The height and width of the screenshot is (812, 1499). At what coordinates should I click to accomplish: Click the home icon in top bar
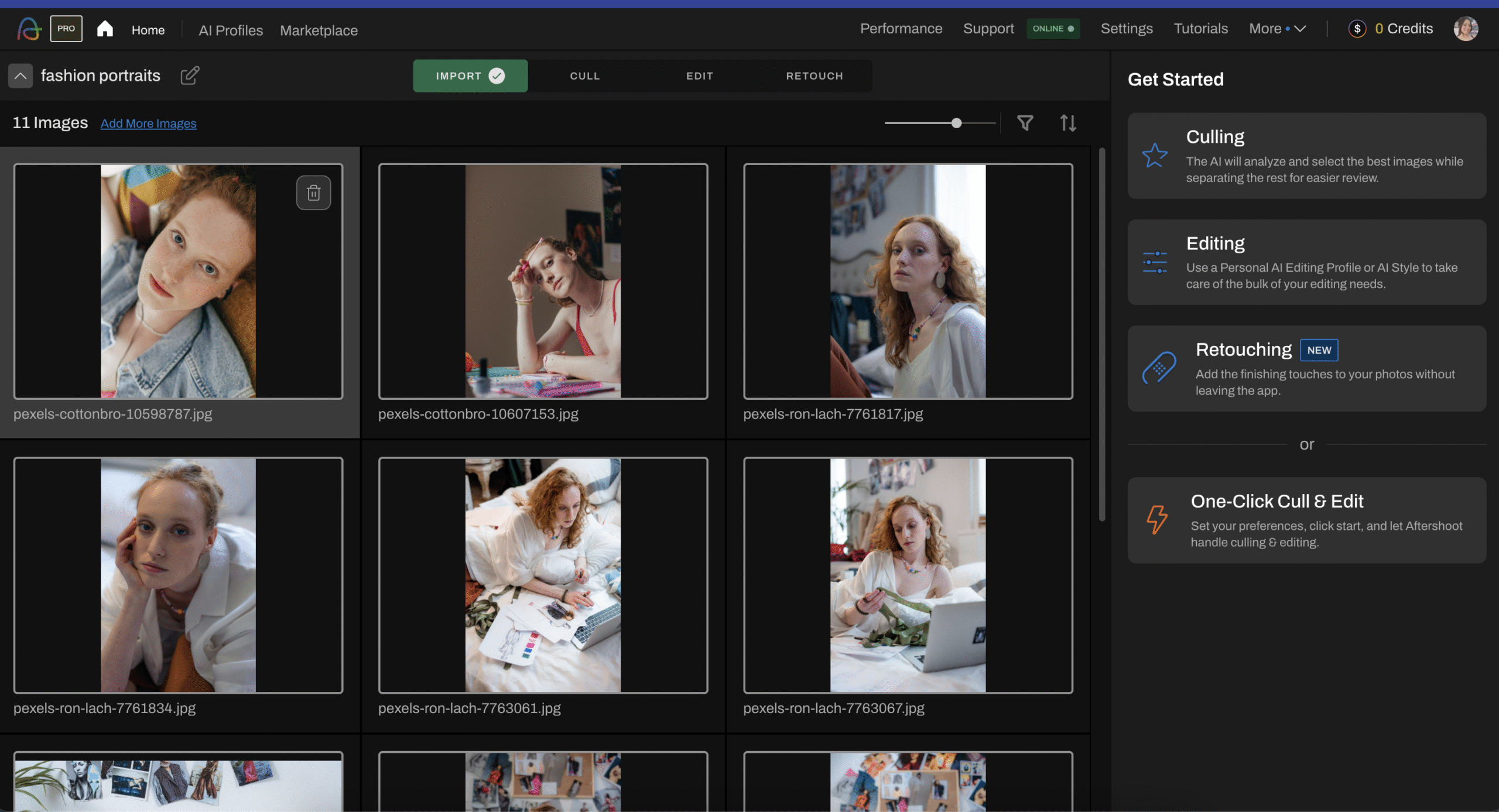[105, 29]
